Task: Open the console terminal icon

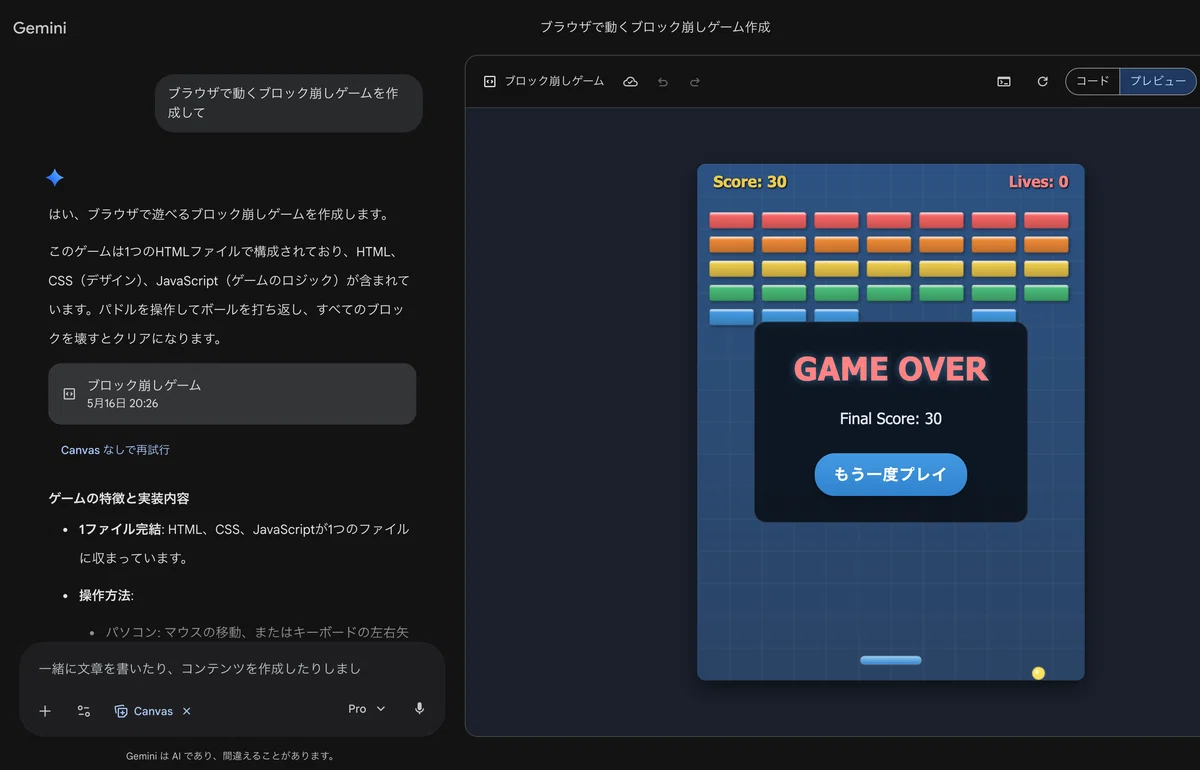Action: [1004, 82]
